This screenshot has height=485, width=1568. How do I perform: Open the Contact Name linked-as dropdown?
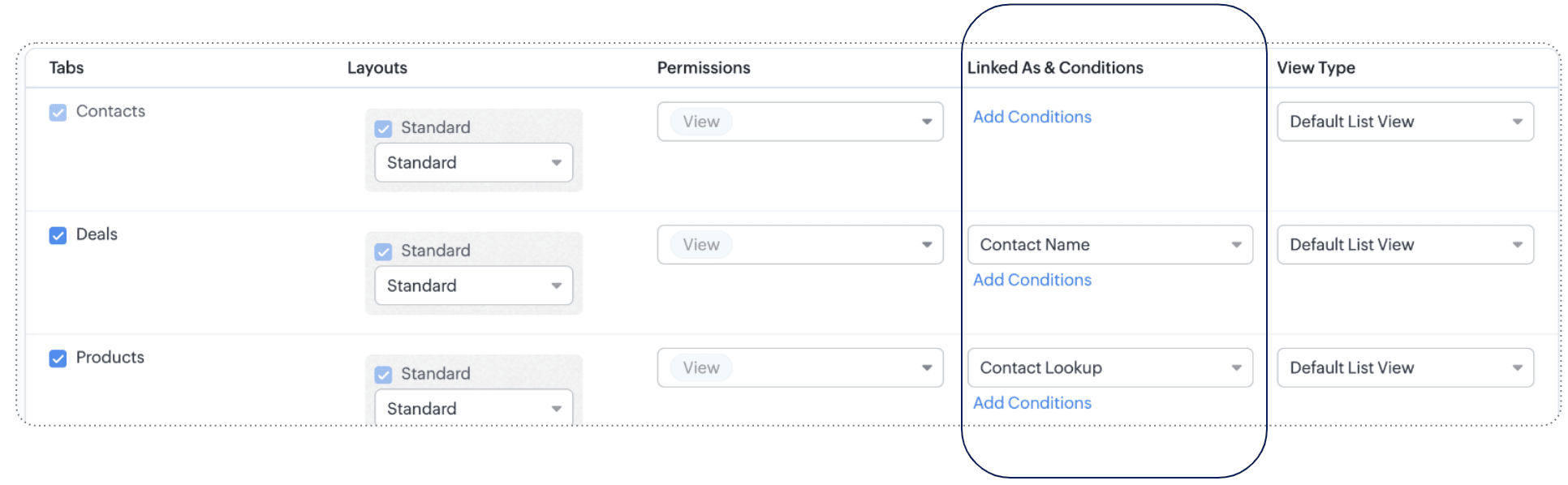(1109, 245)
